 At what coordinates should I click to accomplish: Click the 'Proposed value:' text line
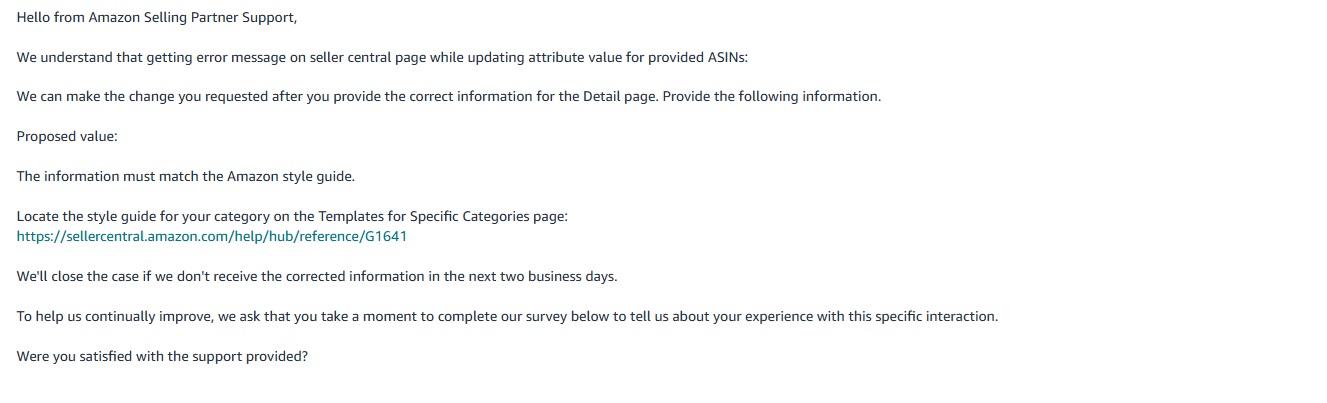click(x=67, y=137)
